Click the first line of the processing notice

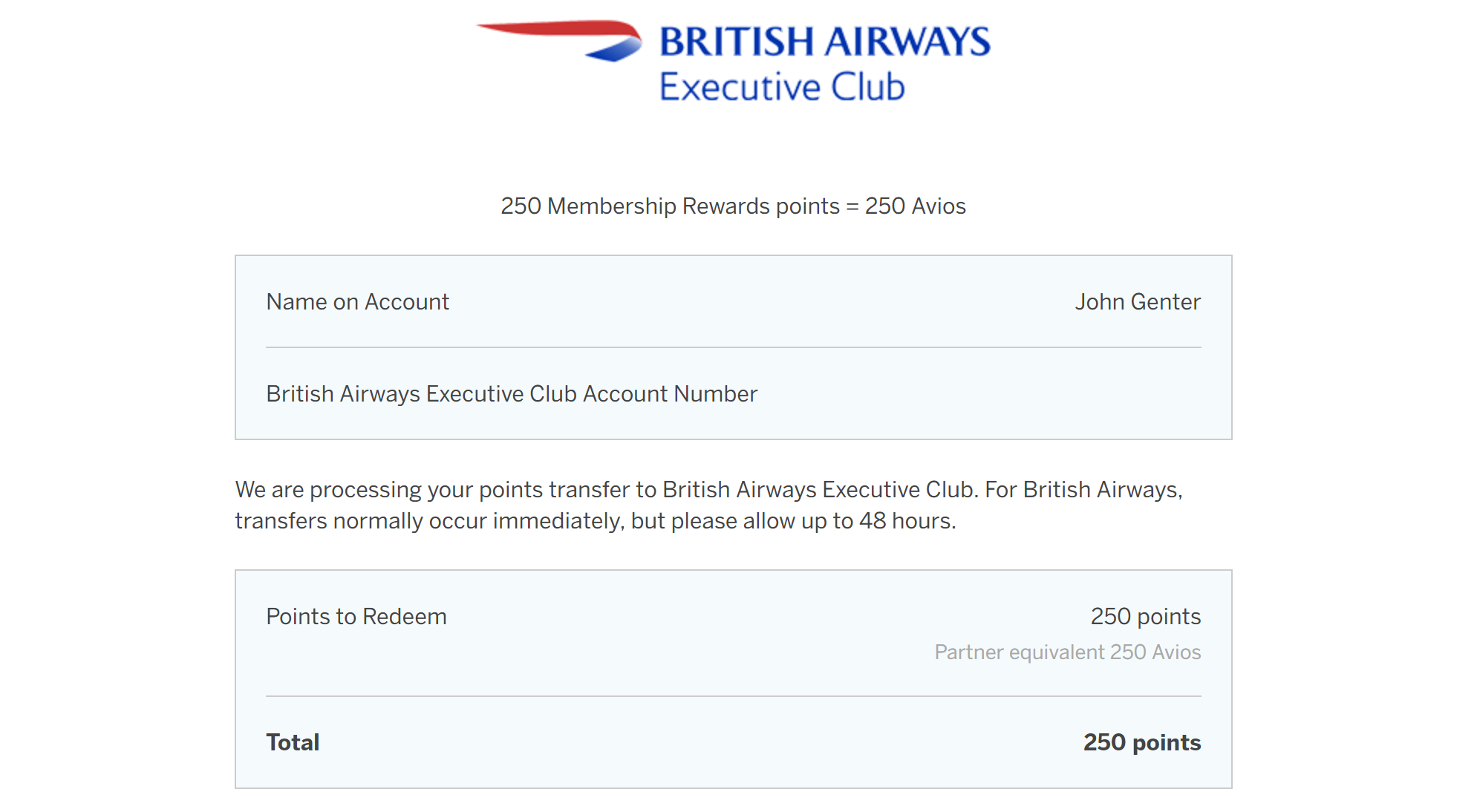tap(708, 490)
